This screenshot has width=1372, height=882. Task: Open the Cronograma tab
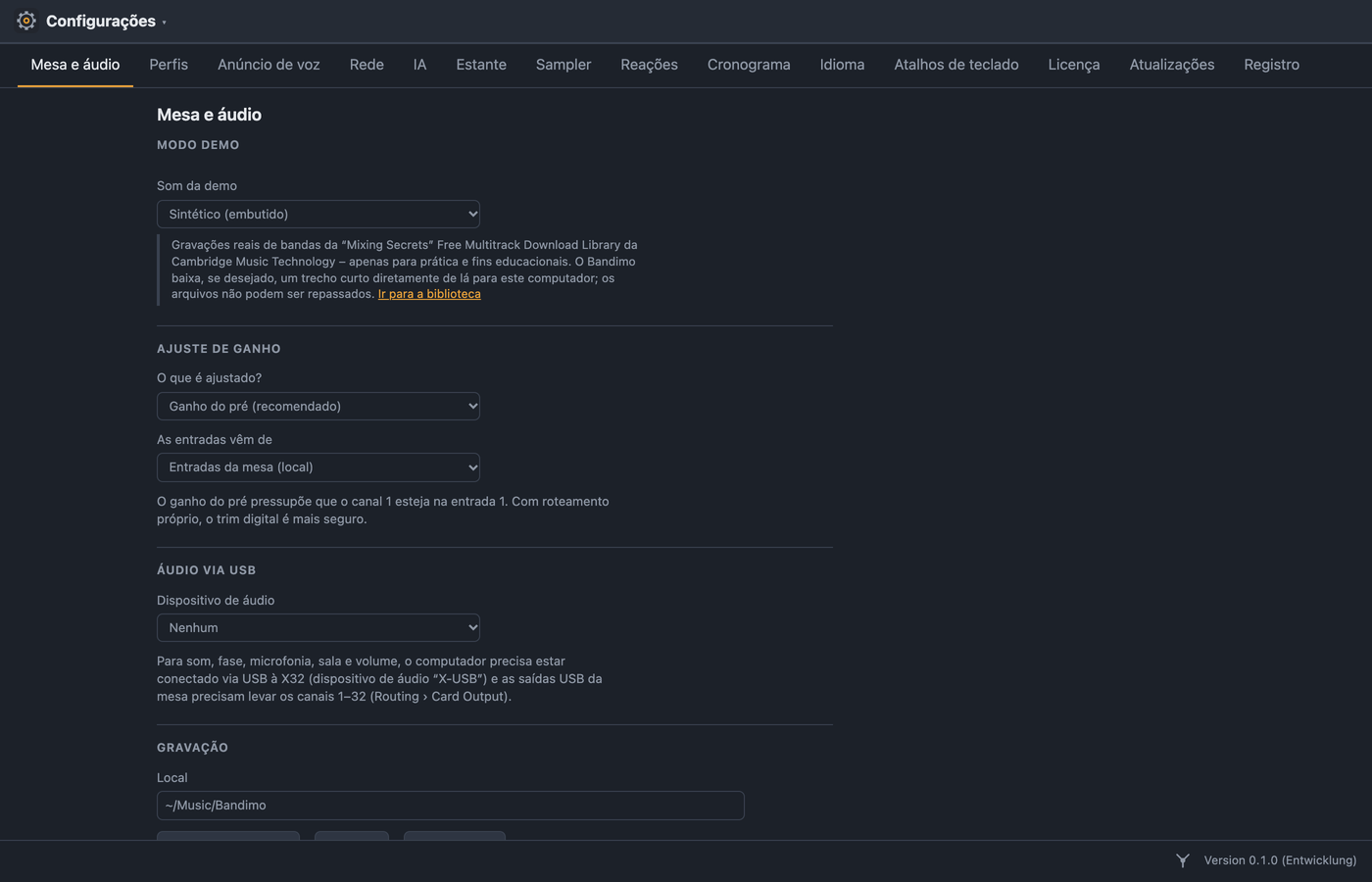pyautogui.click(x=749, y=65)
